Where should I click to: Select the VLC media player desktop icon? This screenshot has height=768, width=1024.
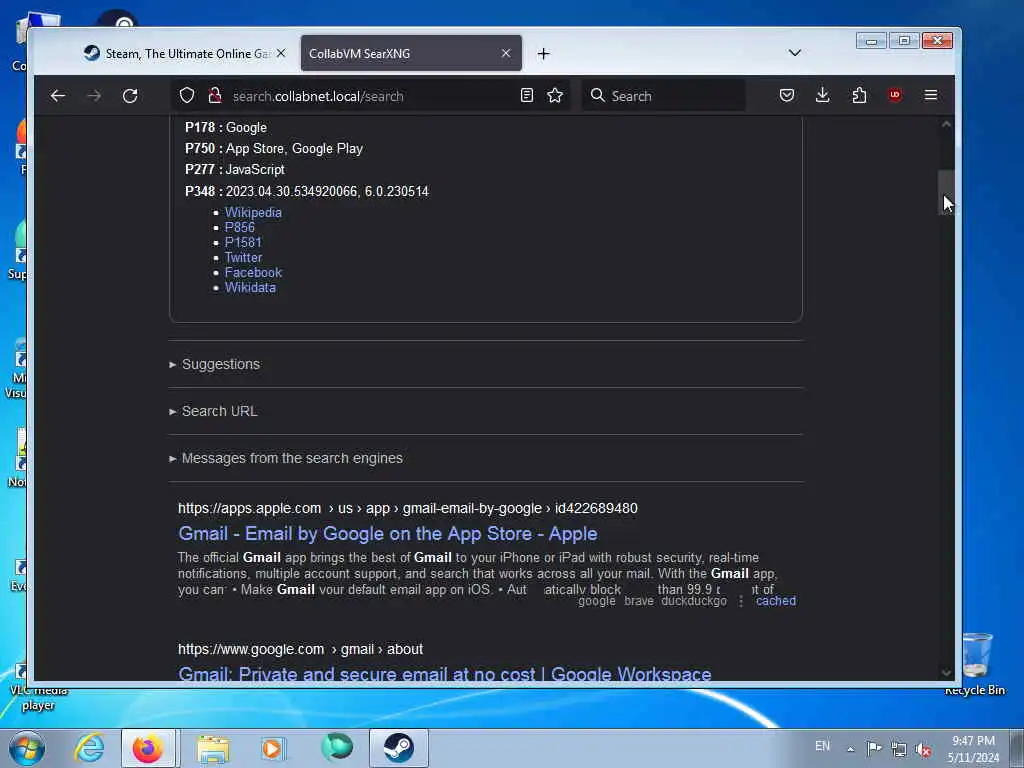pos(38,689)
